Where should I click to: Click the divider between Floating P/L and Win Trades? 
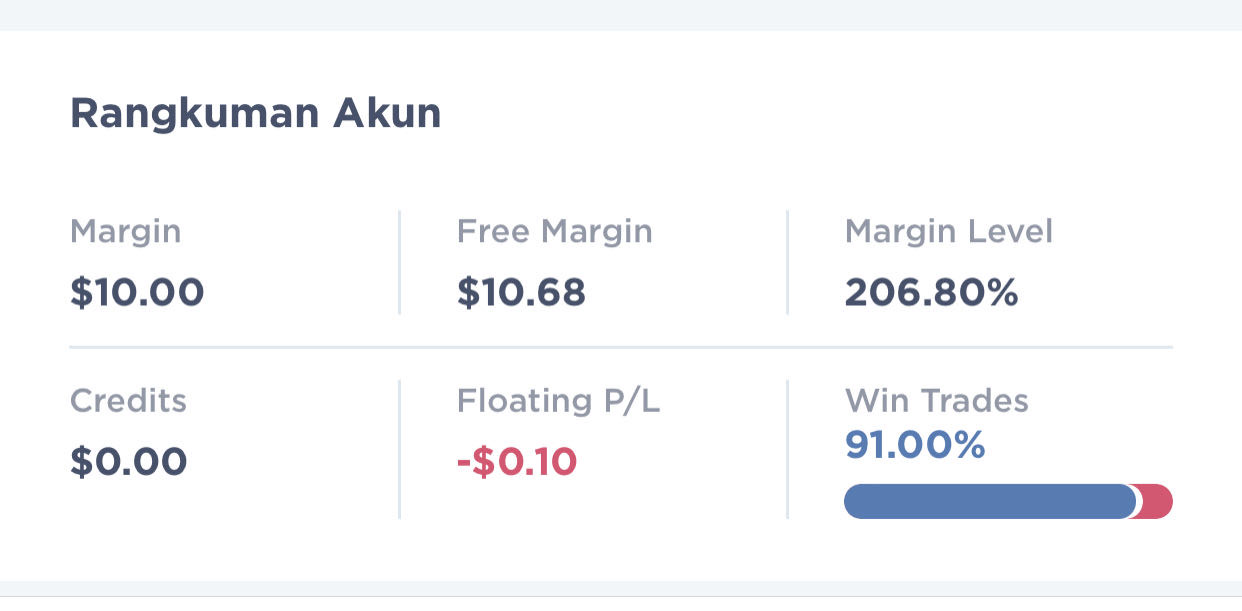(x=787, y=449)
